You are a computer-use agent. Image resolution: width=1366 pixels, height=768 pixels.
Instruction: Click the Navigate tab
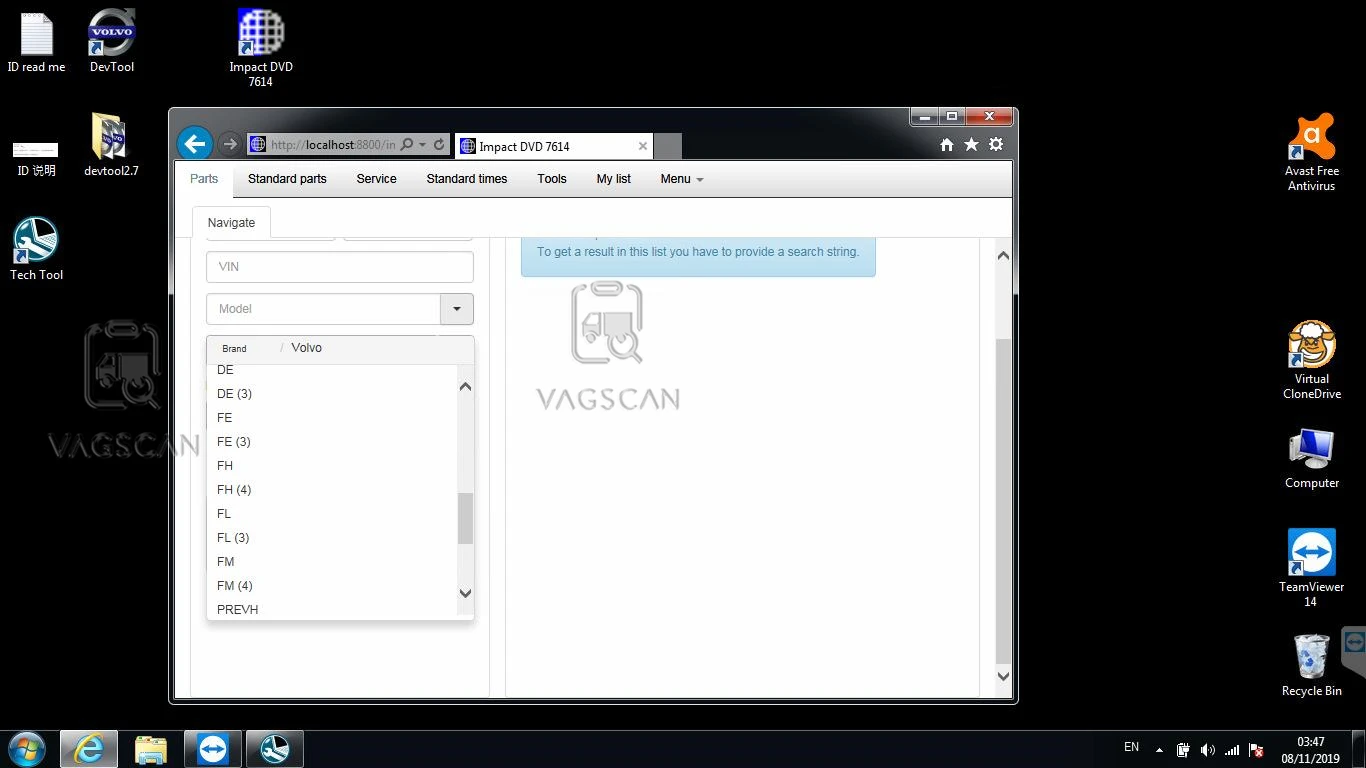click(x=231, y=223)
